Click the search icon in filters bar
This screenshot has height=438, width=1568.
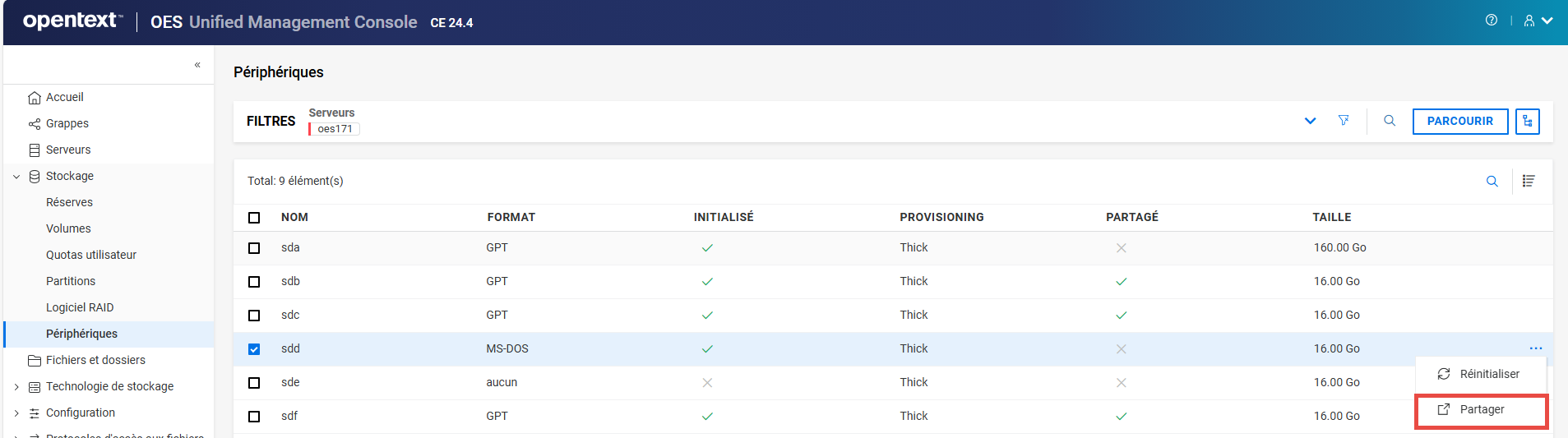coord(1390,121)
